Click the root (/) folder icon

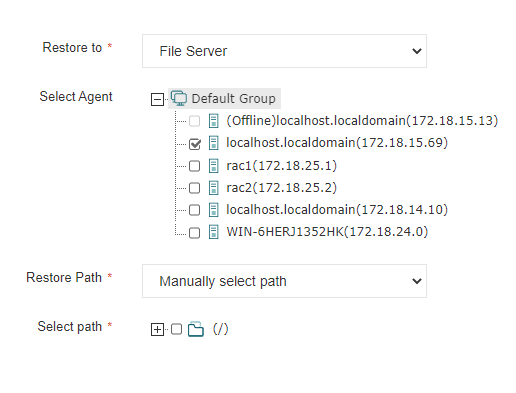(x=196, y=329)
